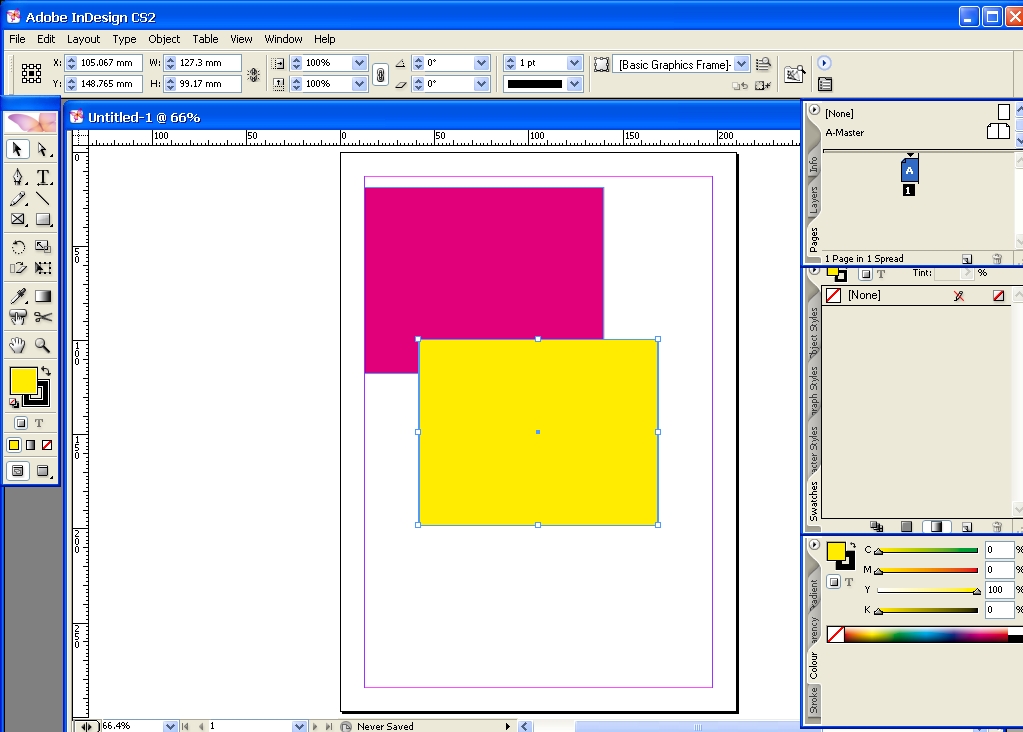
Task: Select the Type tool
Action: (x=42, y=177)
